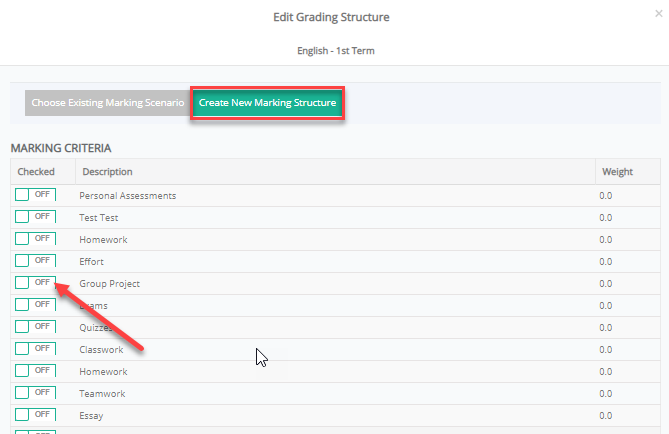The height and width of the screenshot is (434, 669).
Task: Click the Effort description text
Action: point(91,262)
